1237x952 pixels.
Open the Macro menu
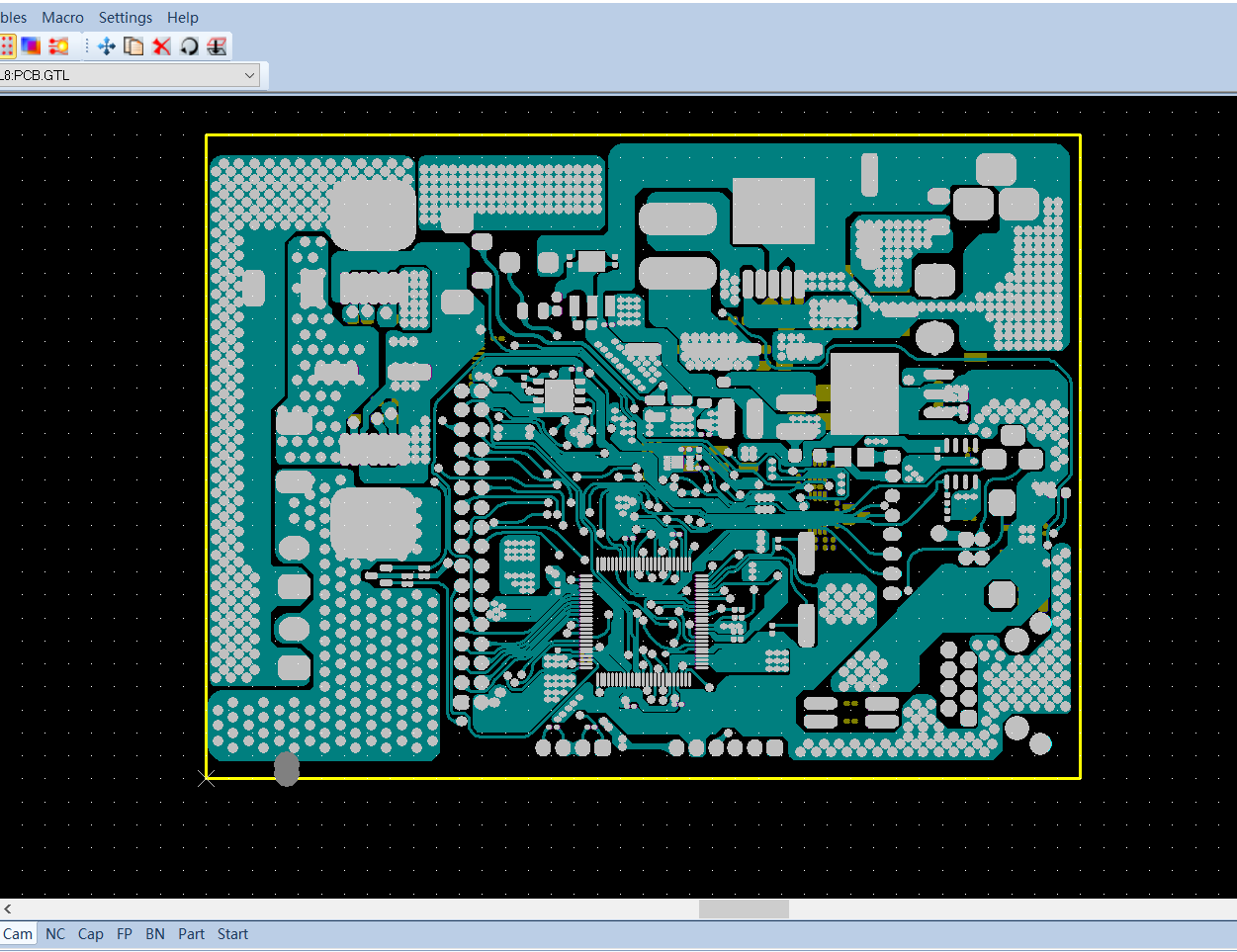(x=62, y=18)
